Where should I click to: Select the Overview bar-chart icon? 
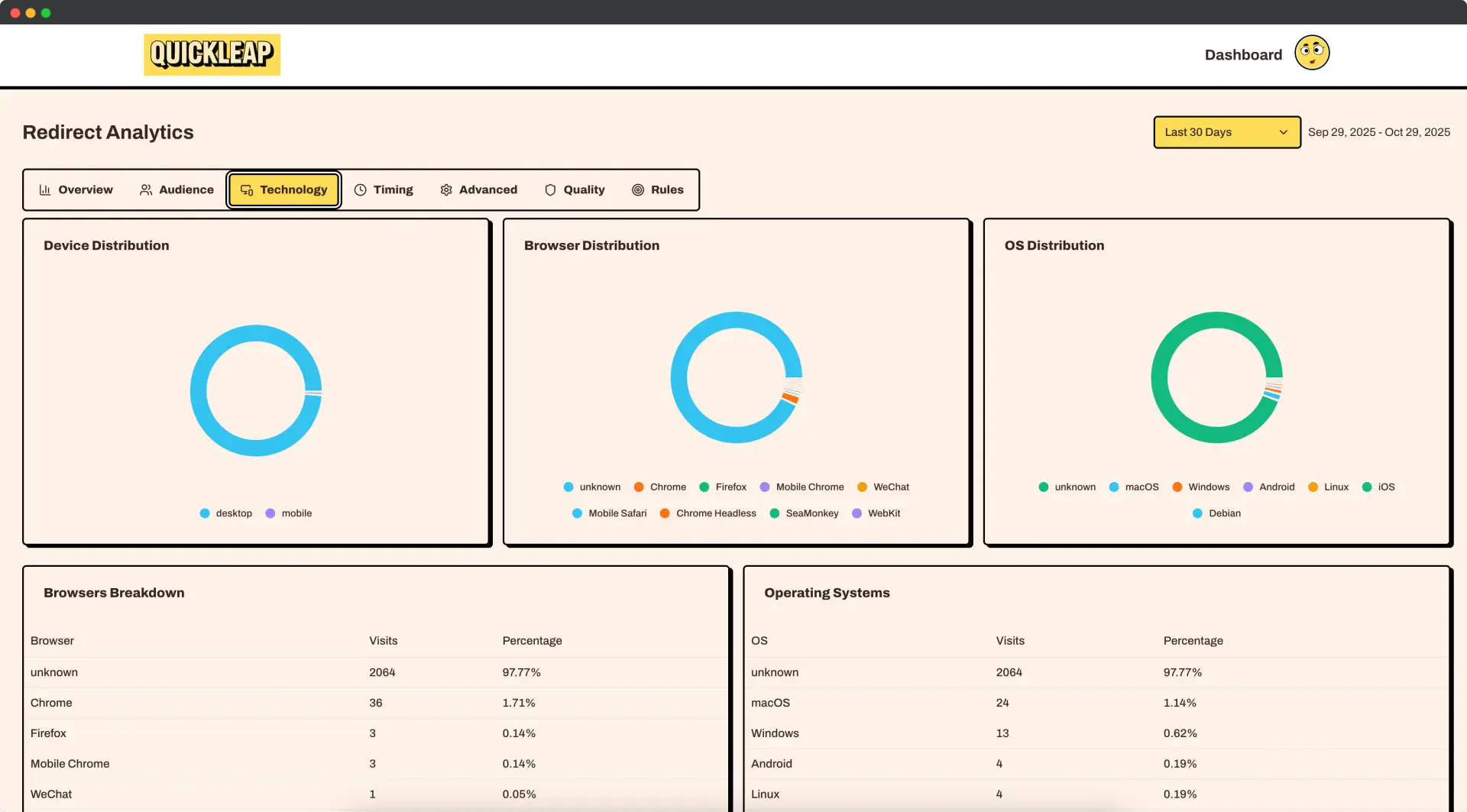click(46, 189)
